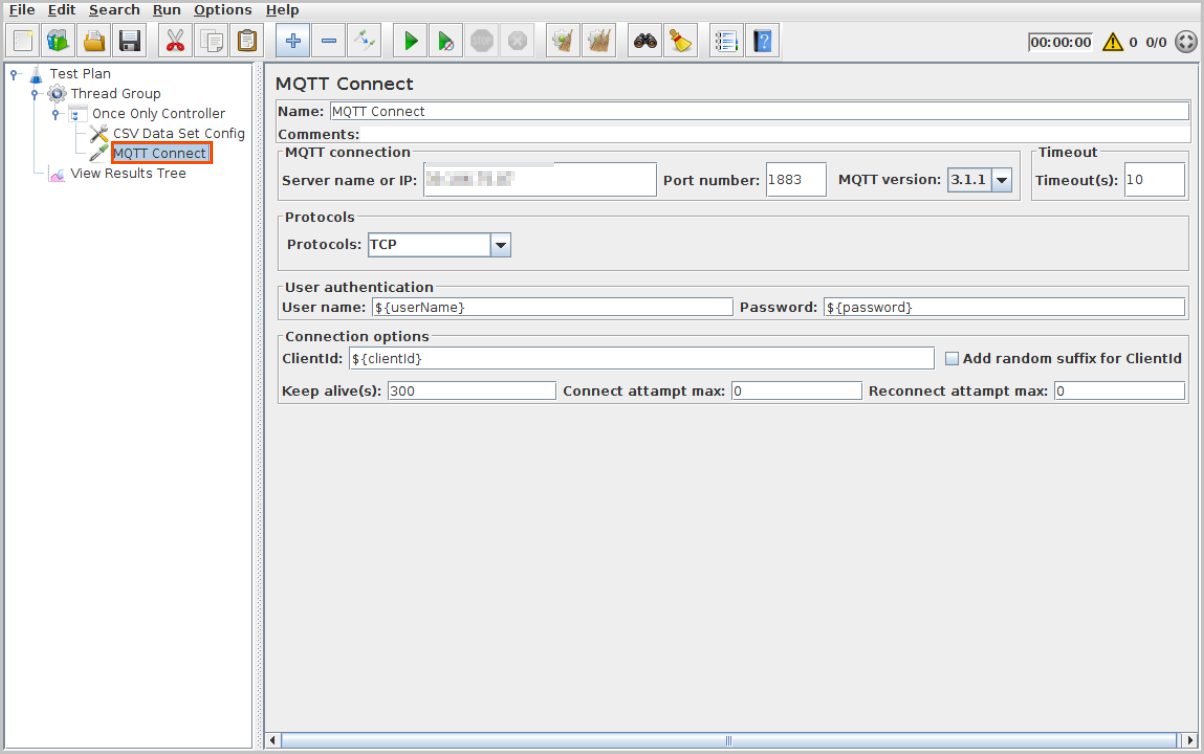This screenshot has width=1204, height=754.
Task: Open Help with question mark icon
Action: [763, 41]
